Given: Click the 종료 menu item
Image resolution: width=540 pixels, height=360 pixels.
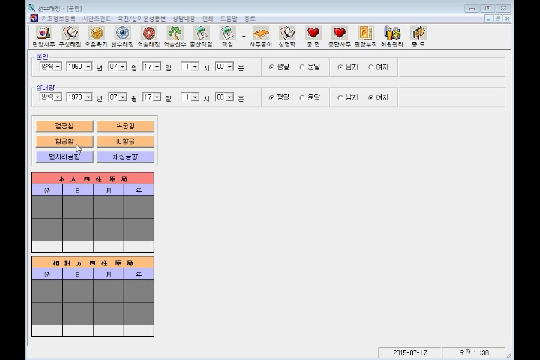Looking at the screenshot, I should (x=250, y=19).
